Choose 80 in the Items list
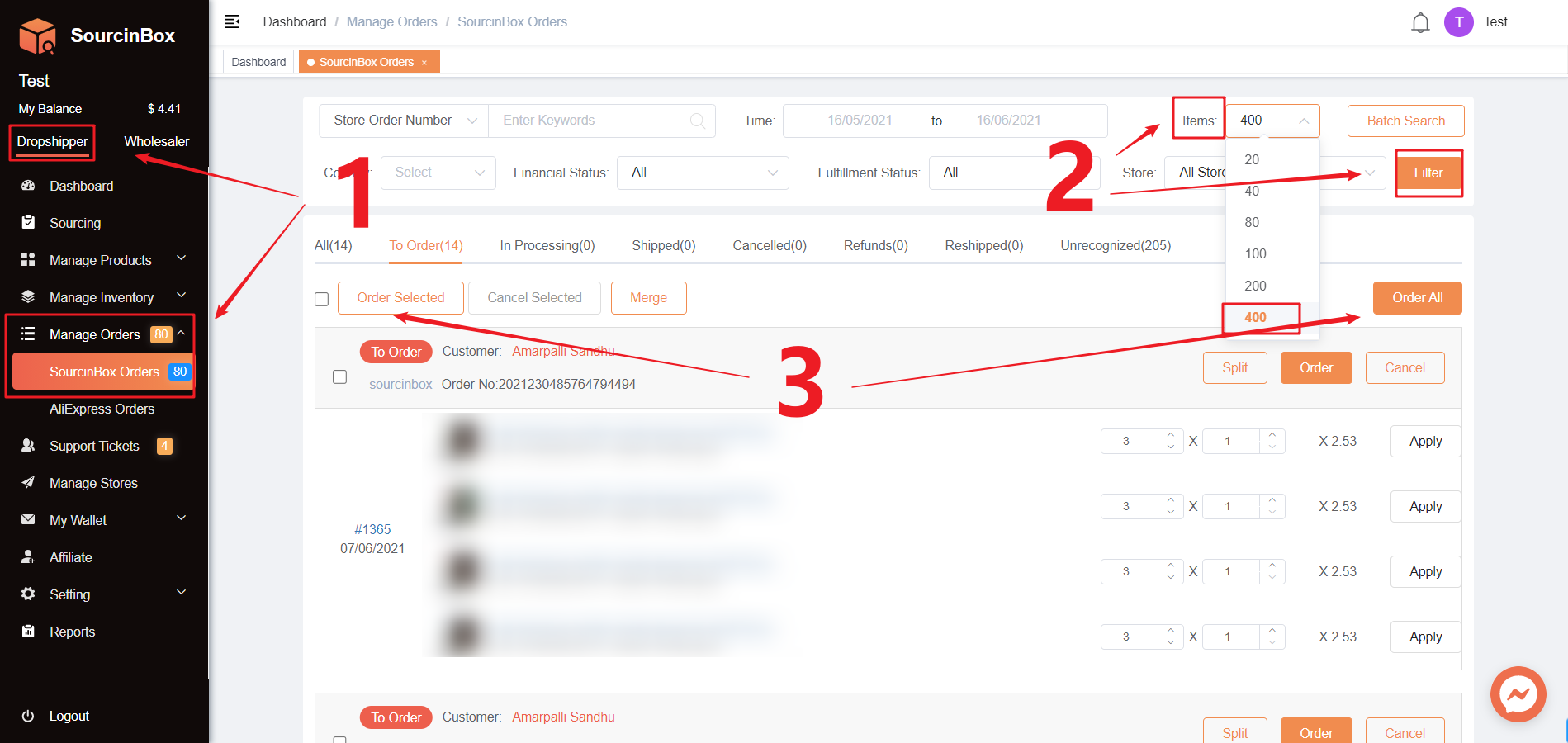Viewport: 1568px width, 743px height. click(x=1272, y=222)
